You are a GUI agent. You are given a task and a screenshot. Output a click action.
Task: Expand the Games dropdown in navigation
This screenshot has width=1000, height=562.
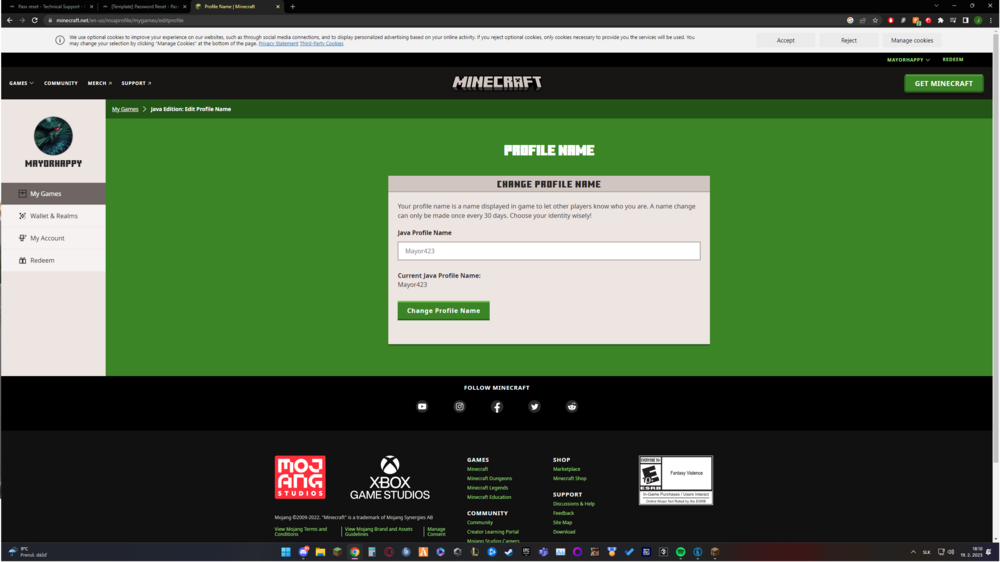point(21,83)
